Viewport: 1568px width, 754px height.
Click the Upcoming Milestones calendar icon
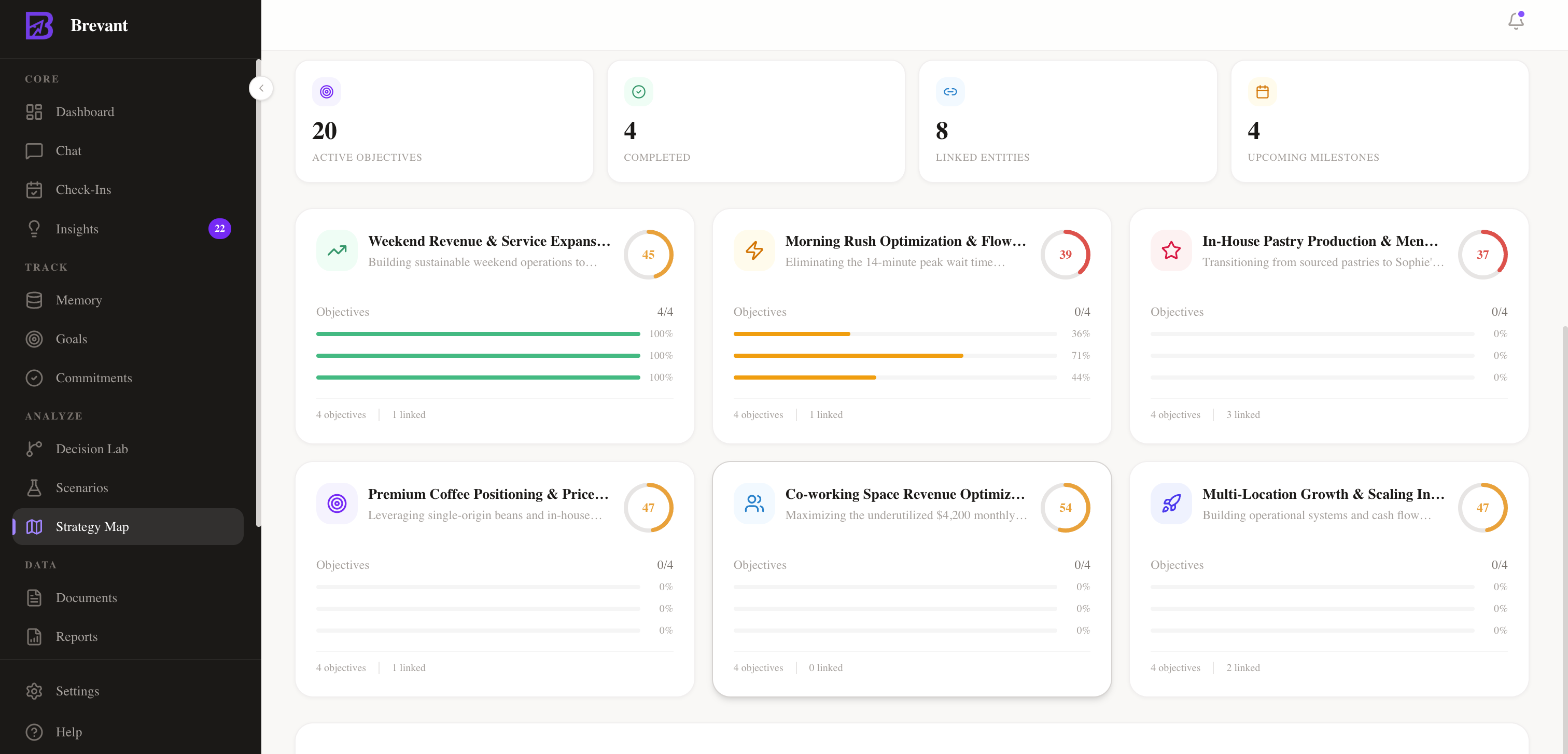click(1262, 92)
